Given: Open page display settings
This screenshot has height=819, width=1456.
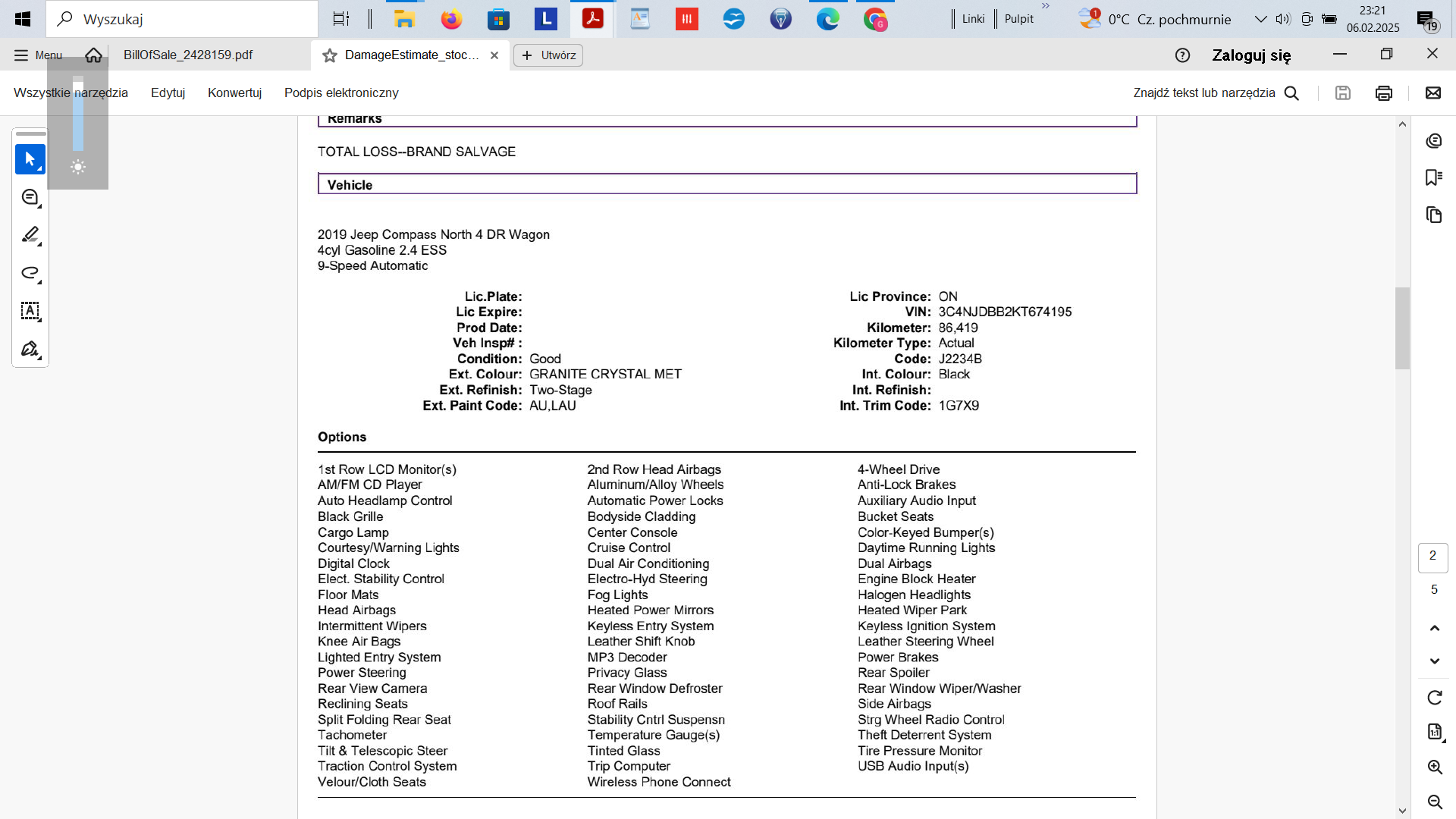Looking at the screenshot, I should (1434, 732).
